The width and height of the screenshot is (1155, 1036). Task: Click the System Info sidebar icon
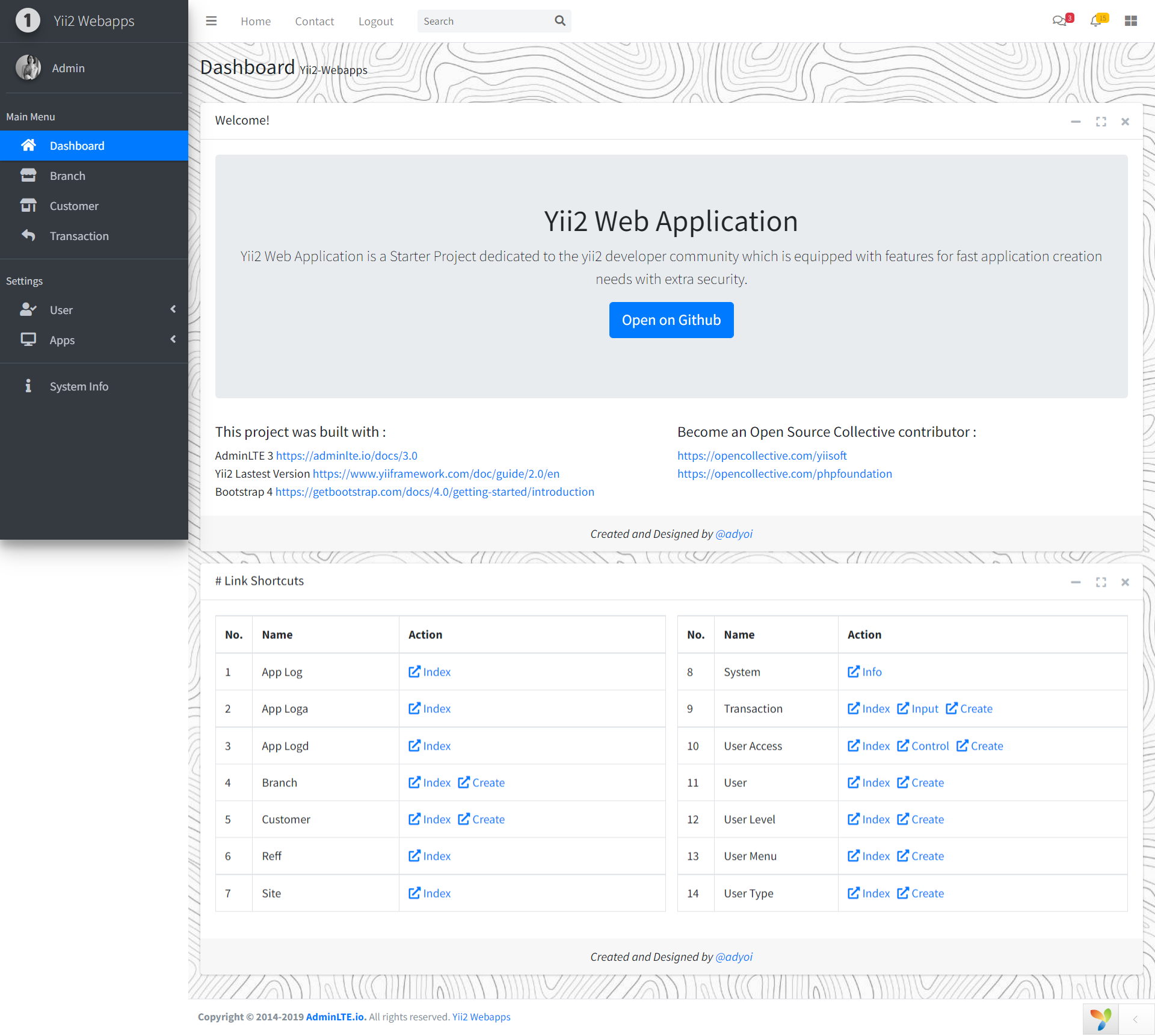tap(27, 385)
